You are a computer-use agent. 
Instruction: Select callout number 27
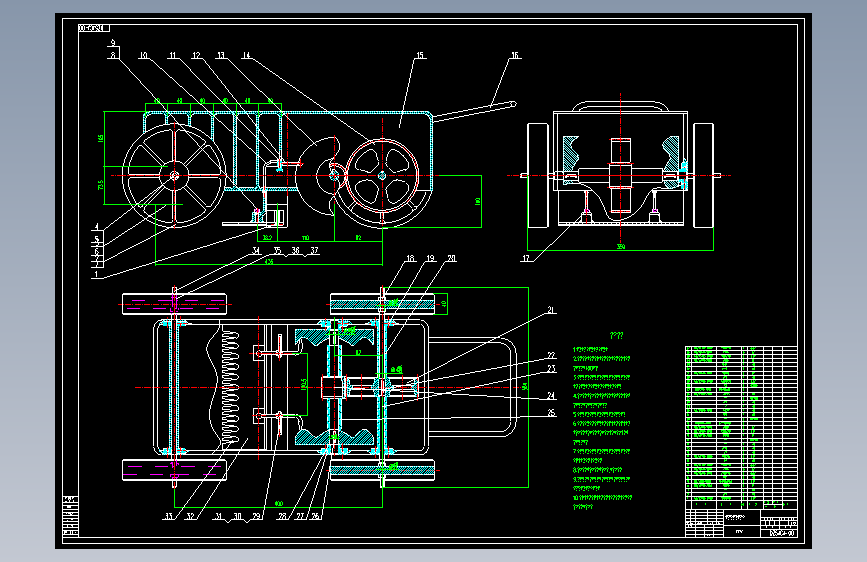tap(300, 516)
